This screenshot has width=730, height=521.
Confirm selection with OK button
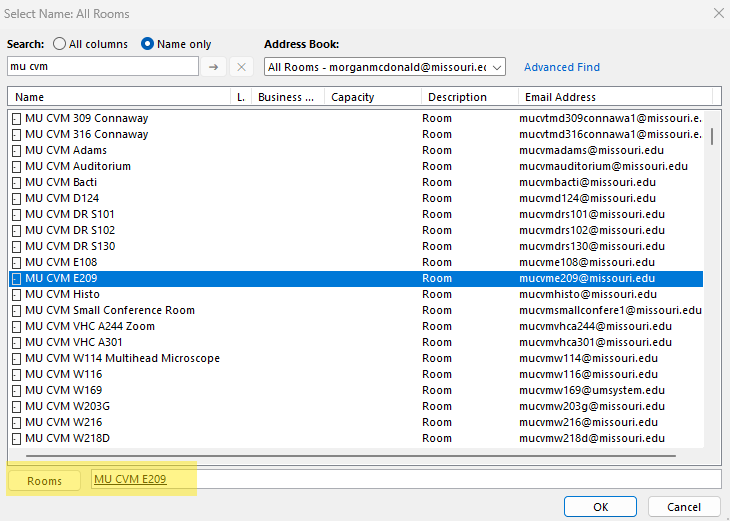[x=600, y=506]
